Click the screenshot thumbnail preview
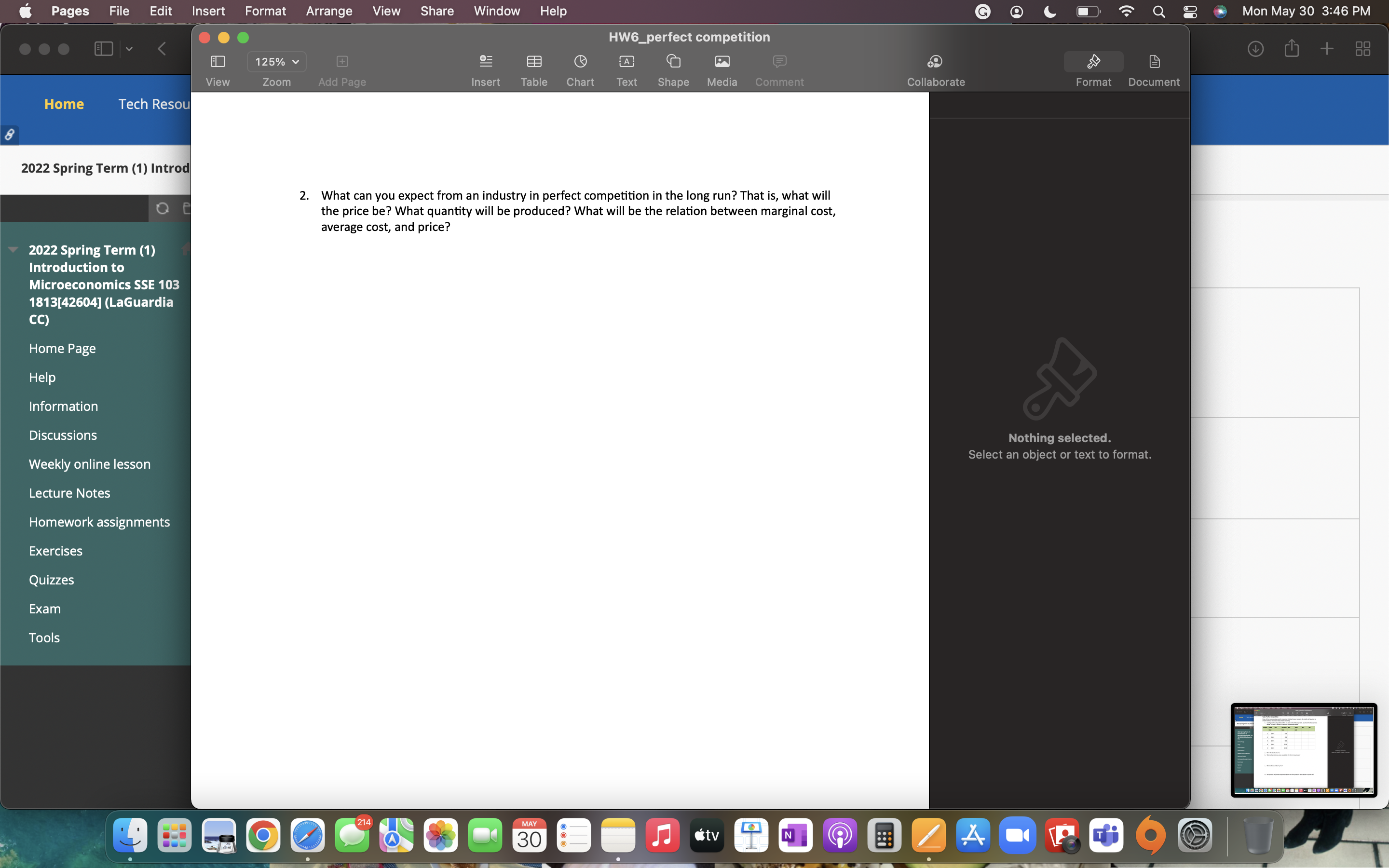Screen dimensions: 1389x868 pos(1304,750)
